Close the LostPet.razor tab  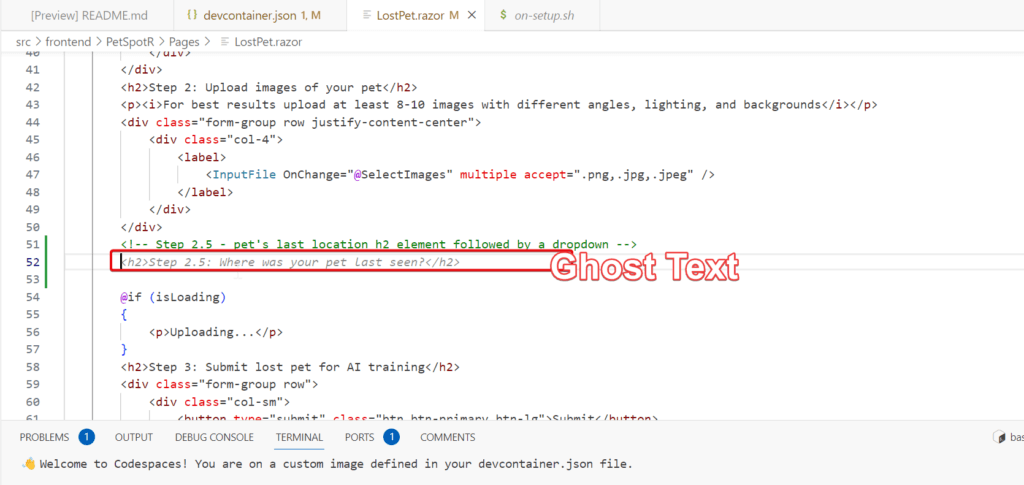tap(473, 15)
